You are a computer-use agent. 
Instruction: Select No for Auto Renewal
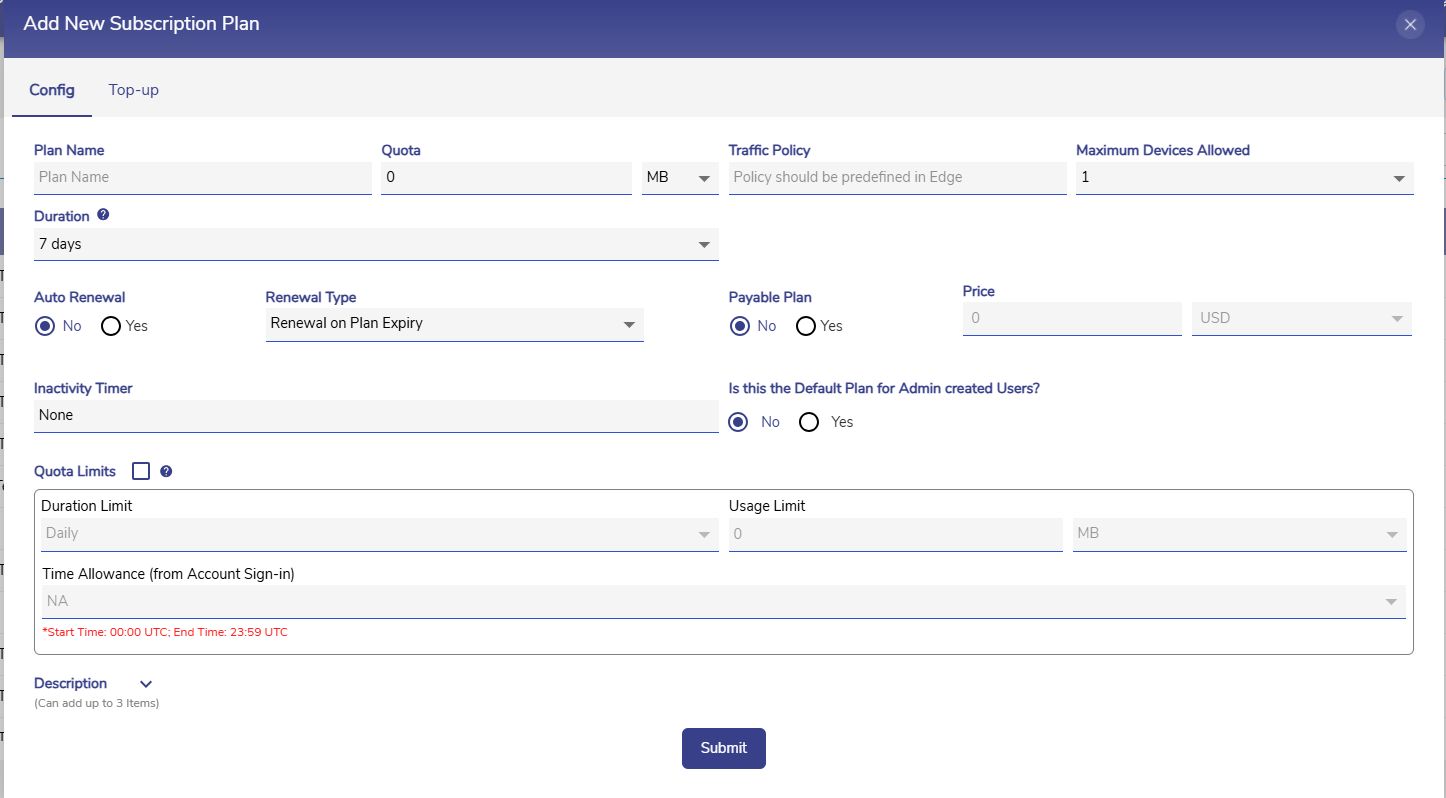tap(44, 326)
